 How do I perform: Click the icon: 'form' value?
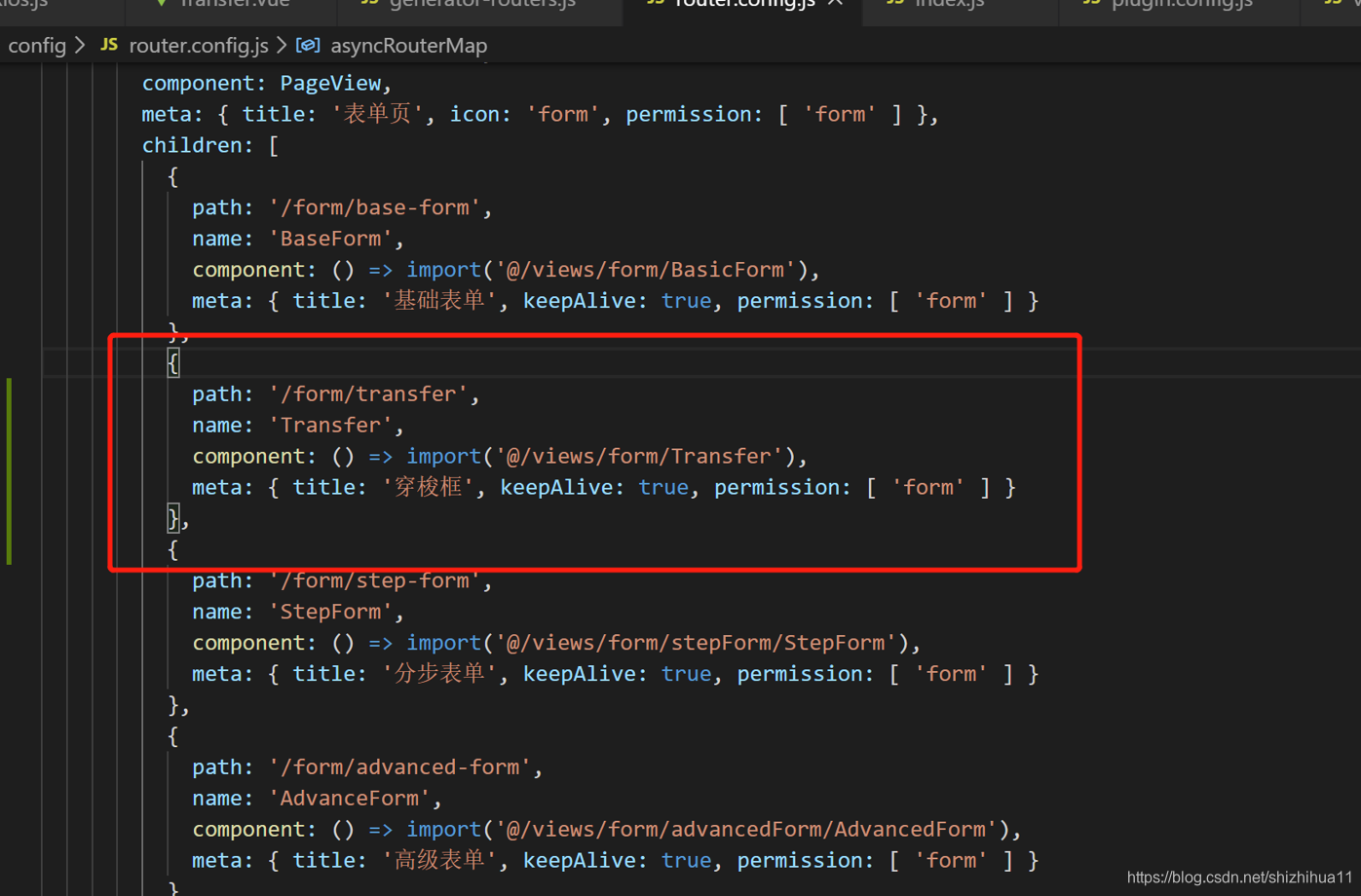point(563,115)
